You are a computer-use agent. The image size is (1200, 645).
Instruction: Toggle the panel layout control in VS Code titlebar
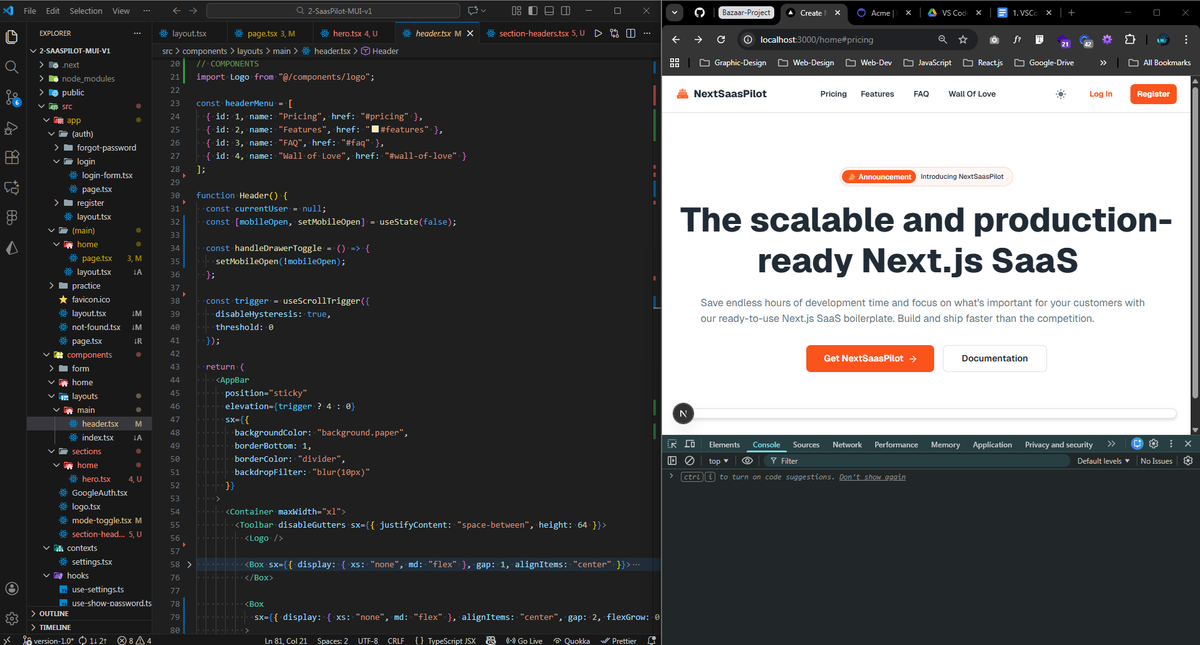coord(551,10)
